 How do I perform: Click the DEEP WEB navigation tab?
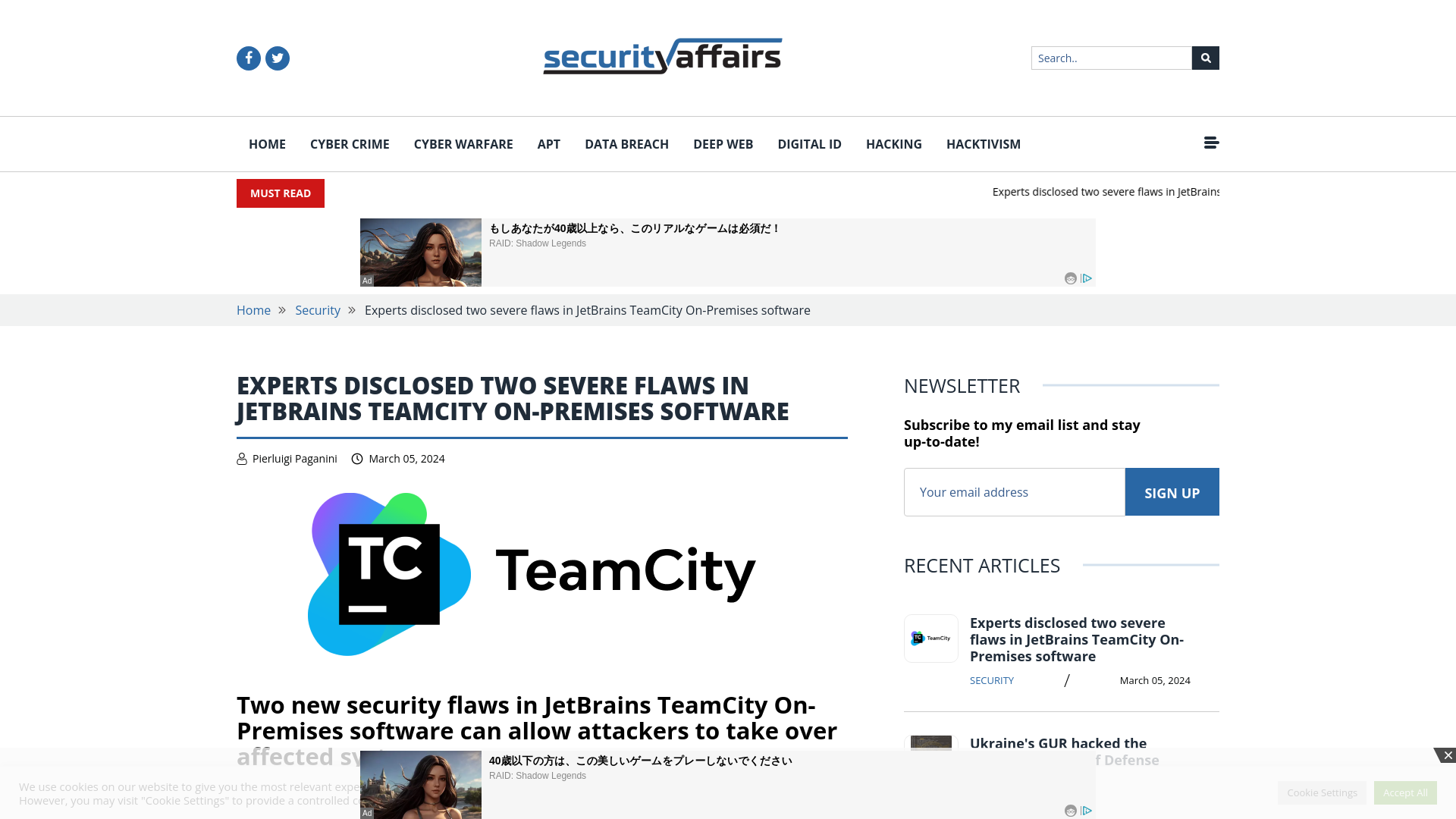723,143
